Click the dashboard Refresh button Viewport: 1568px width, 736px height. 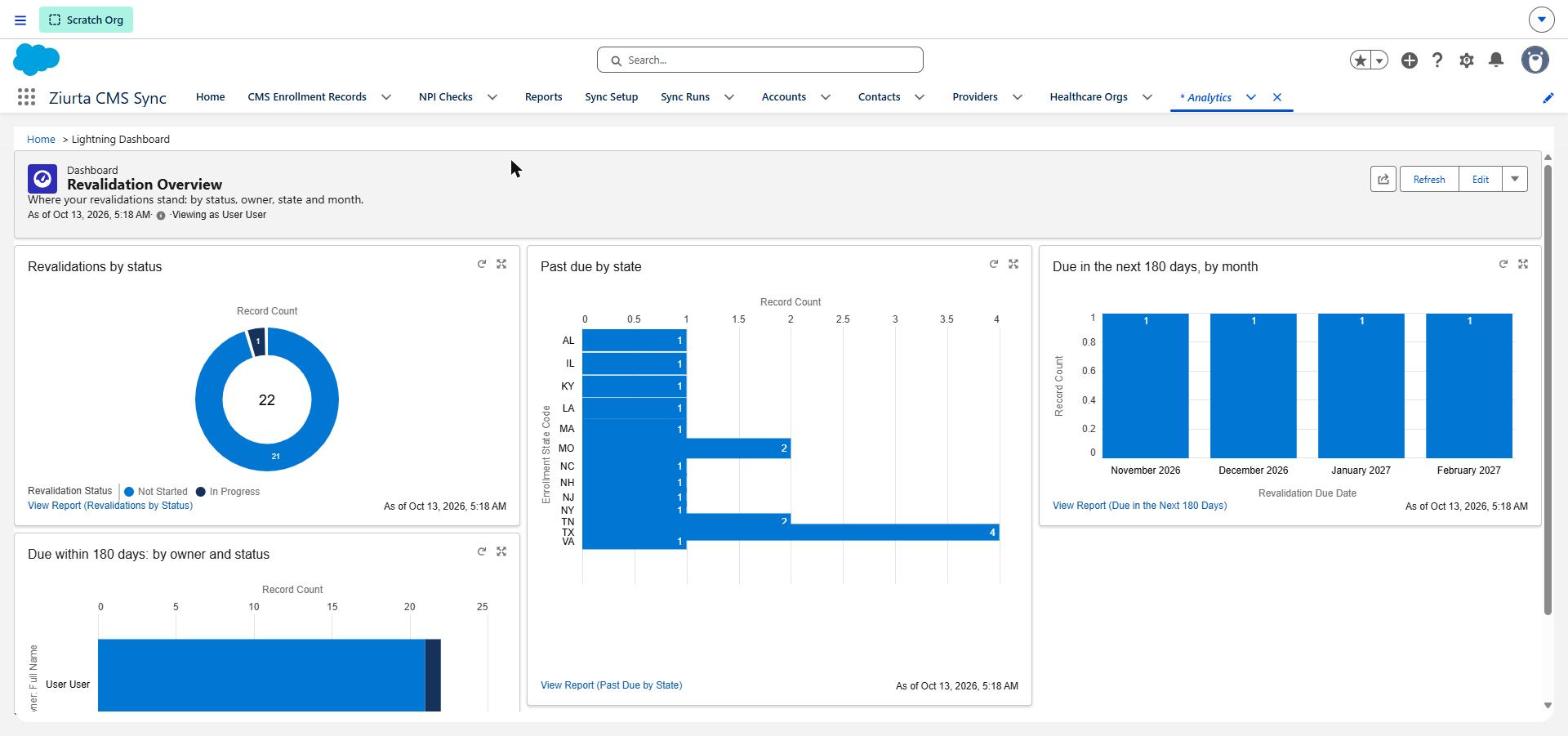pyautogui.click(x=1429, y=179)
